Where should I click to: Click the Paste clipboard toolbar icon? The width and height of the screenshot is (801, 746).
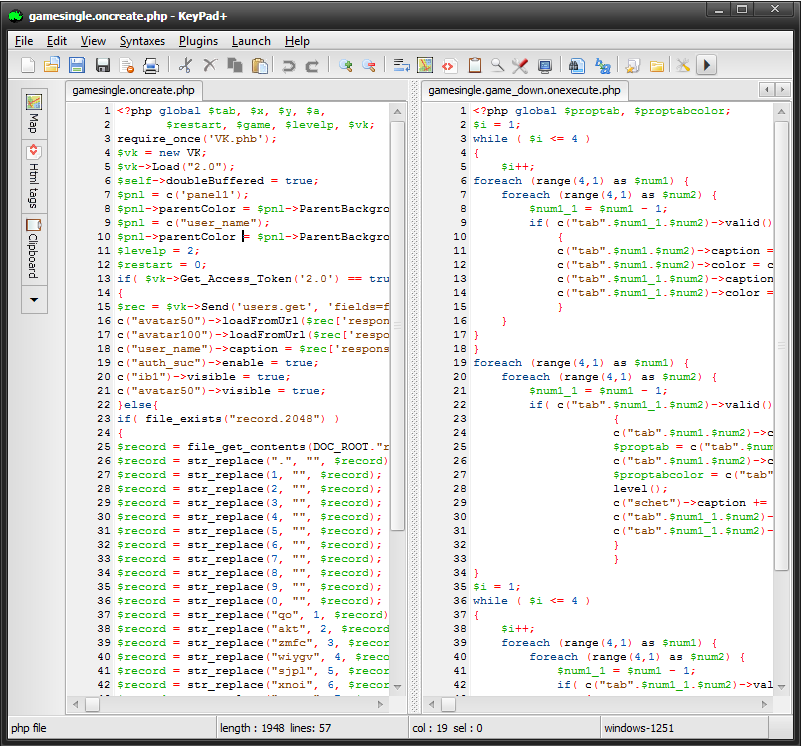260,66
